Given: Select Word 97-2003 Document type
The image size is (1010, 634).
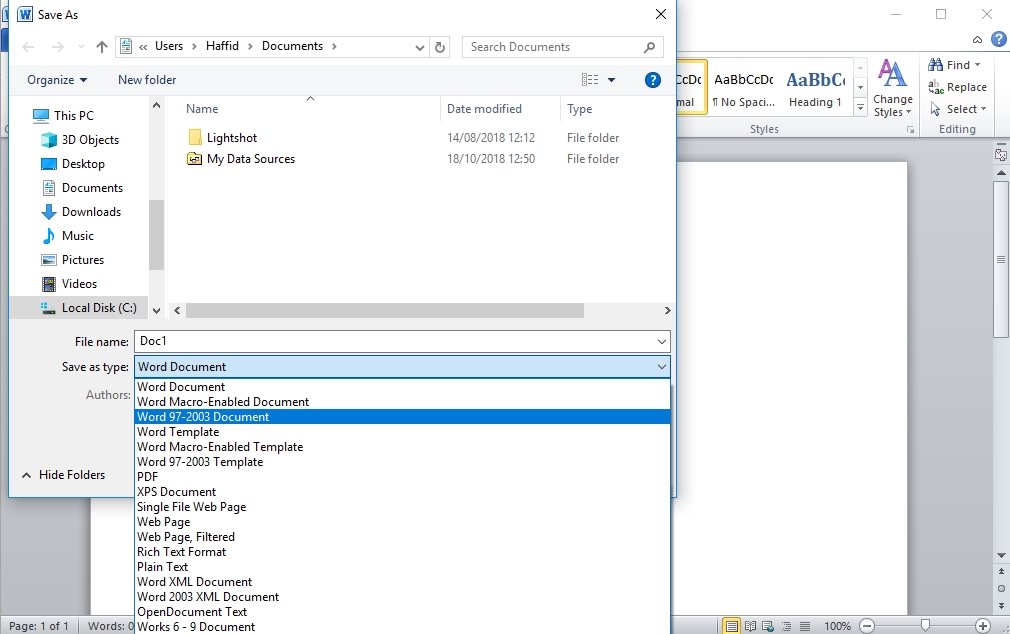Looking at the screenshot, I should [403, 417].
